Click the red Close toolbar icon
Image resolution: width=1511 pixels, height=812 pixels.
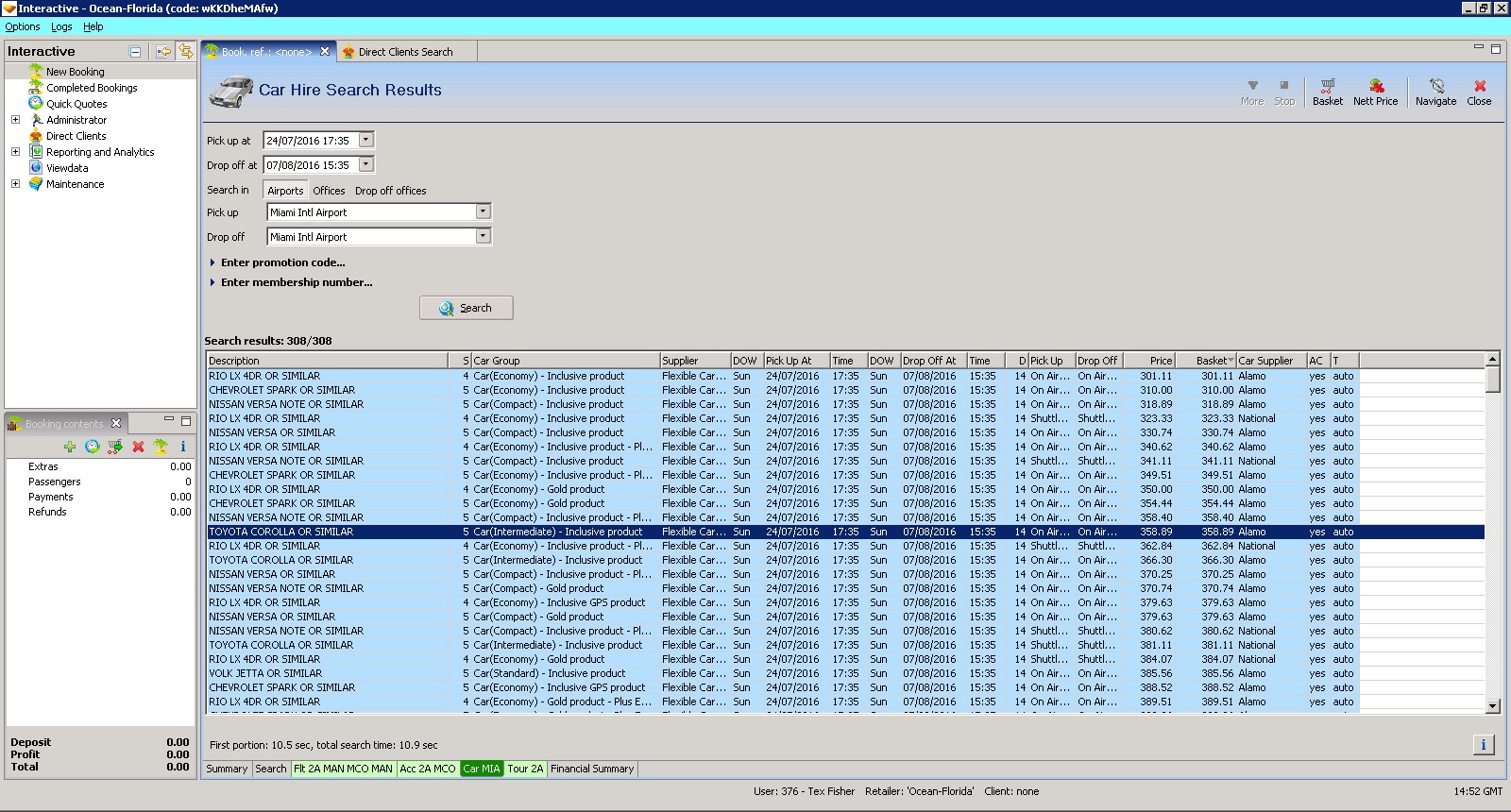(1480, 86)
